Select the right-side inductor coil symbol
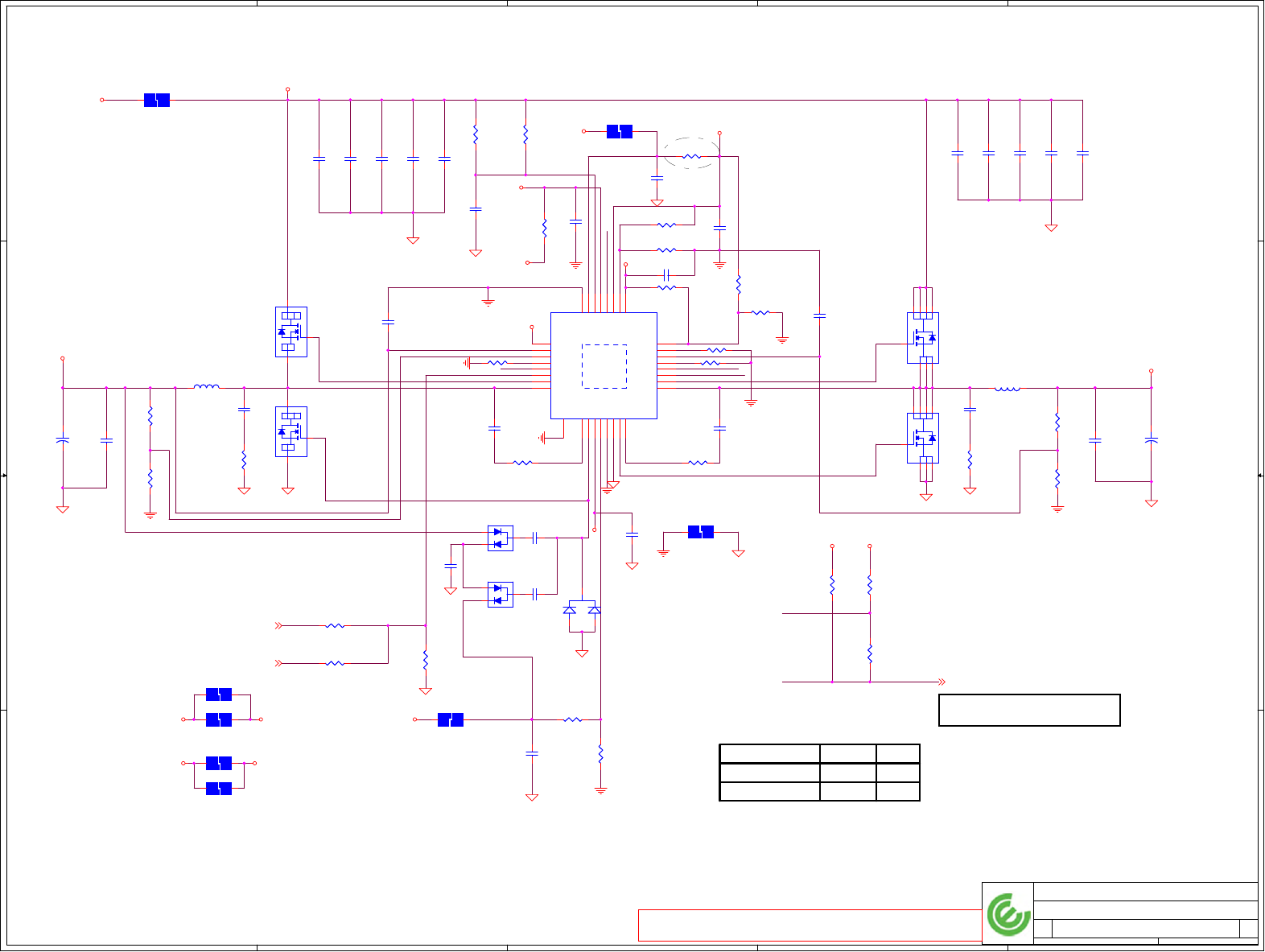Viewport: 1265px width, 952px height. (1007, 388)
